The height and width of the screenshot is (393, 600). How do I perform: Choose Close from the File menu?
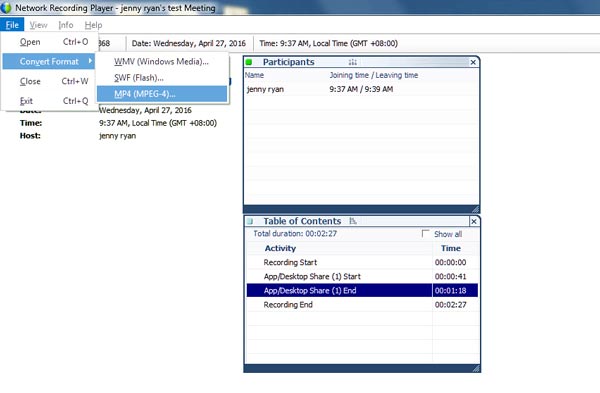(x=49, y=81)
